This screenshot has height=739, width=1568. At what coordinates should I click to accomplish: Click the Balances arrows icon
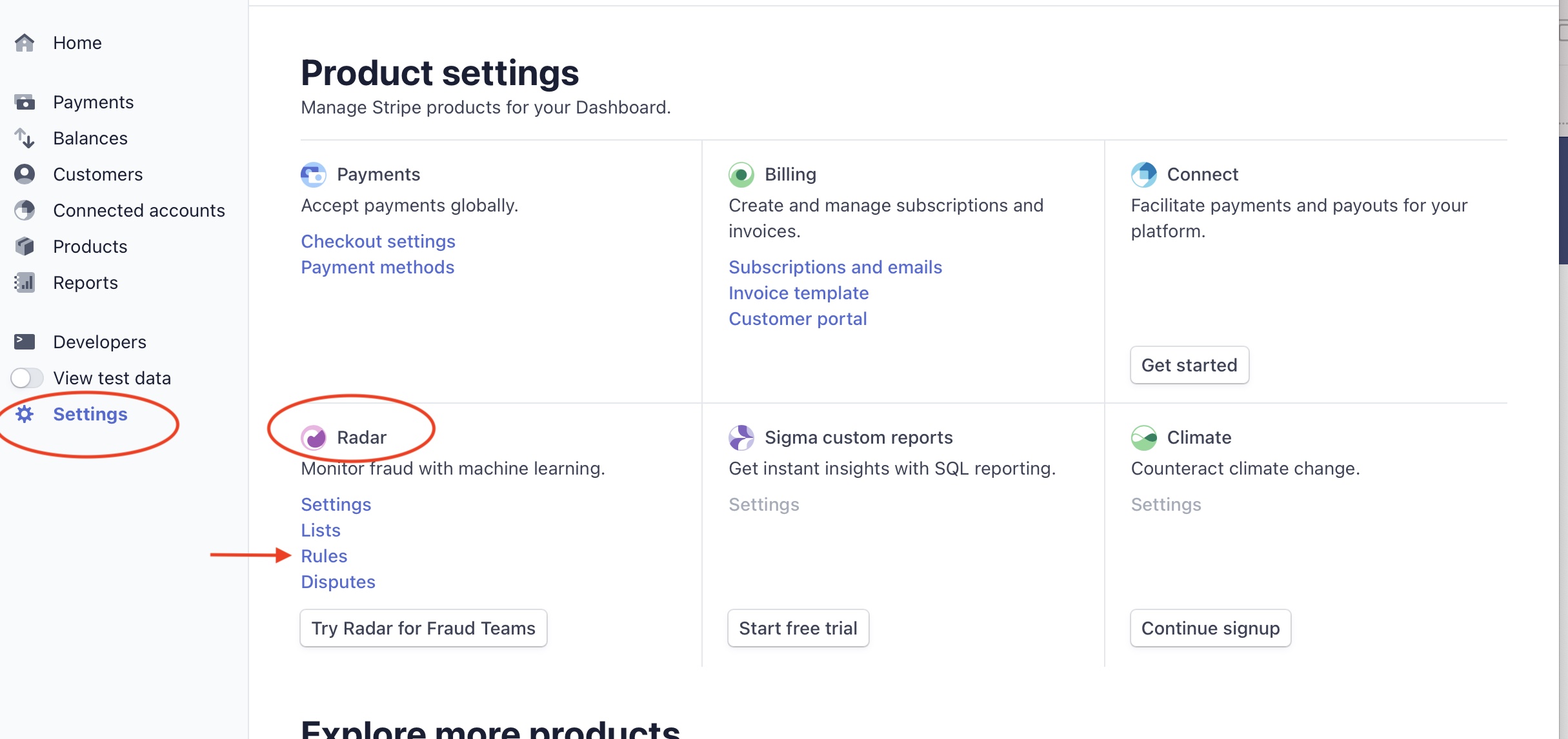point(25,138)
